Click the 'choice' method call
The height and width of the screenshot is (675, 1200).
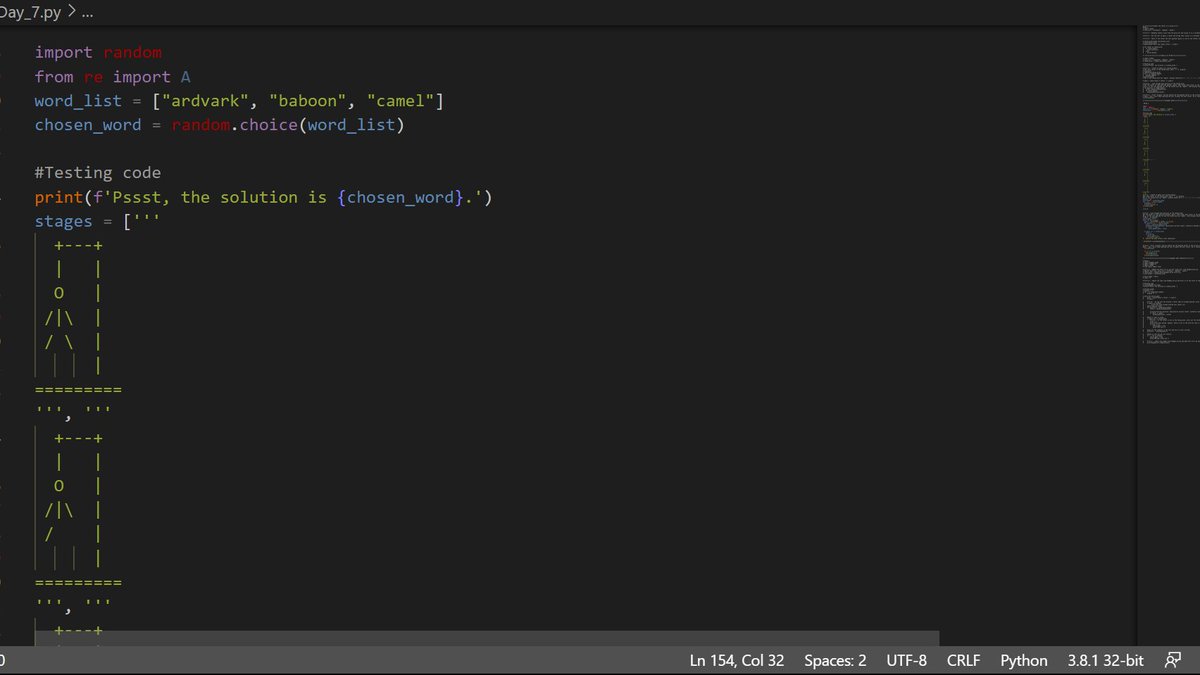point(269,125)
